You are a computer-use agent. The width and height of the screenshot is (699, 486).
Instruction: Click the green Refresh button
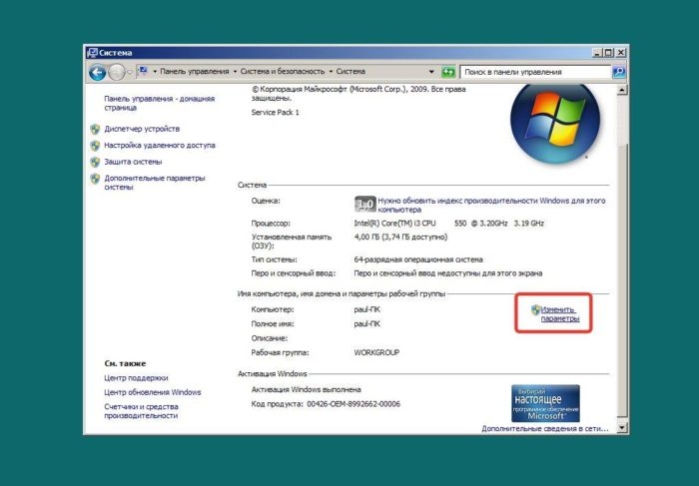(x=448, y=72)
